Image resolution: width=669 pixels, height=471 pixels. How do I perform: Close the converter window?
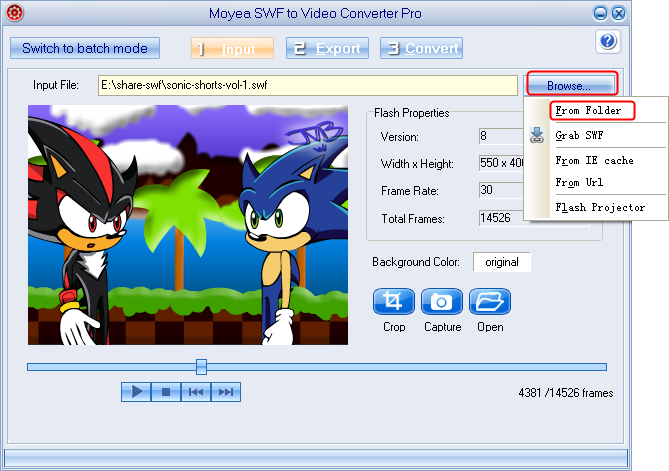pos(618,14)
